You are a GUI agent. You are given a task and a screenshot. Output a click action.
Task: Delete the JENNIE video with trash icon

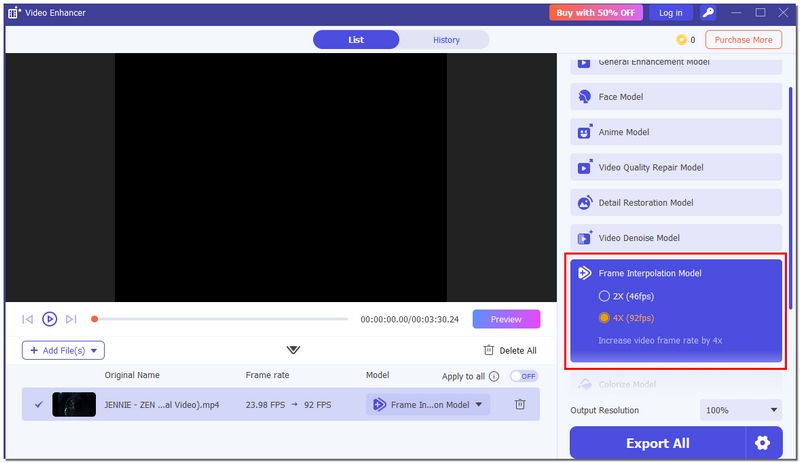coord(520,404)
